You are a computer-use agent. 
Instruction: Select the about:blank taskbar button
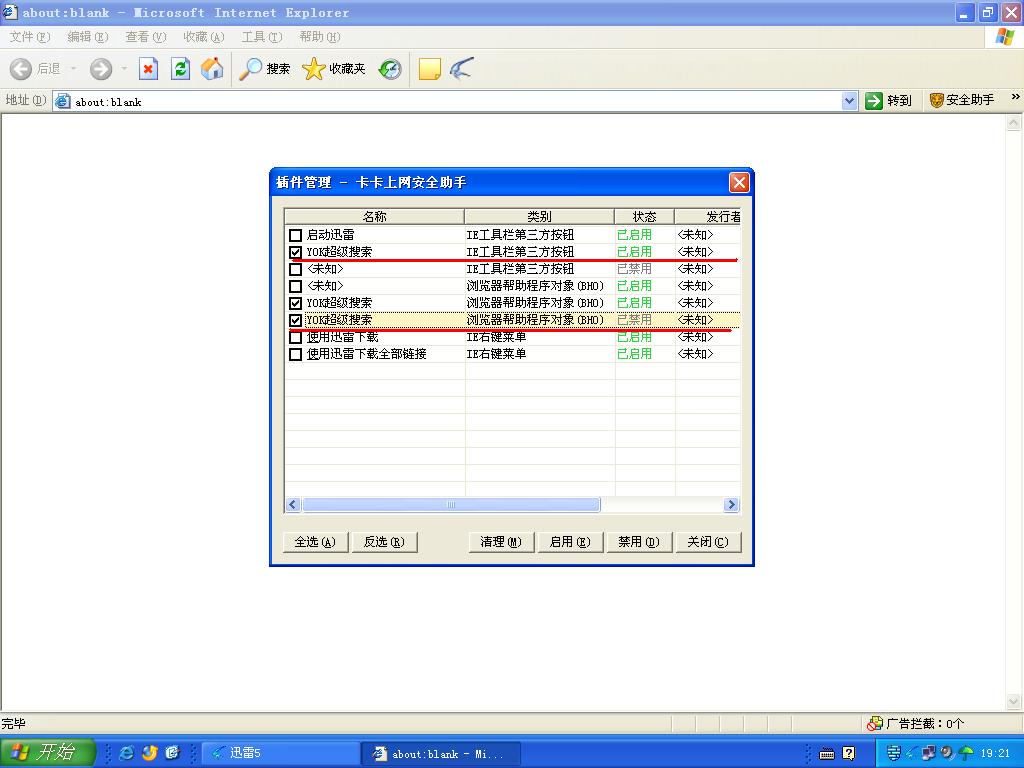click(x=441, y=754)
